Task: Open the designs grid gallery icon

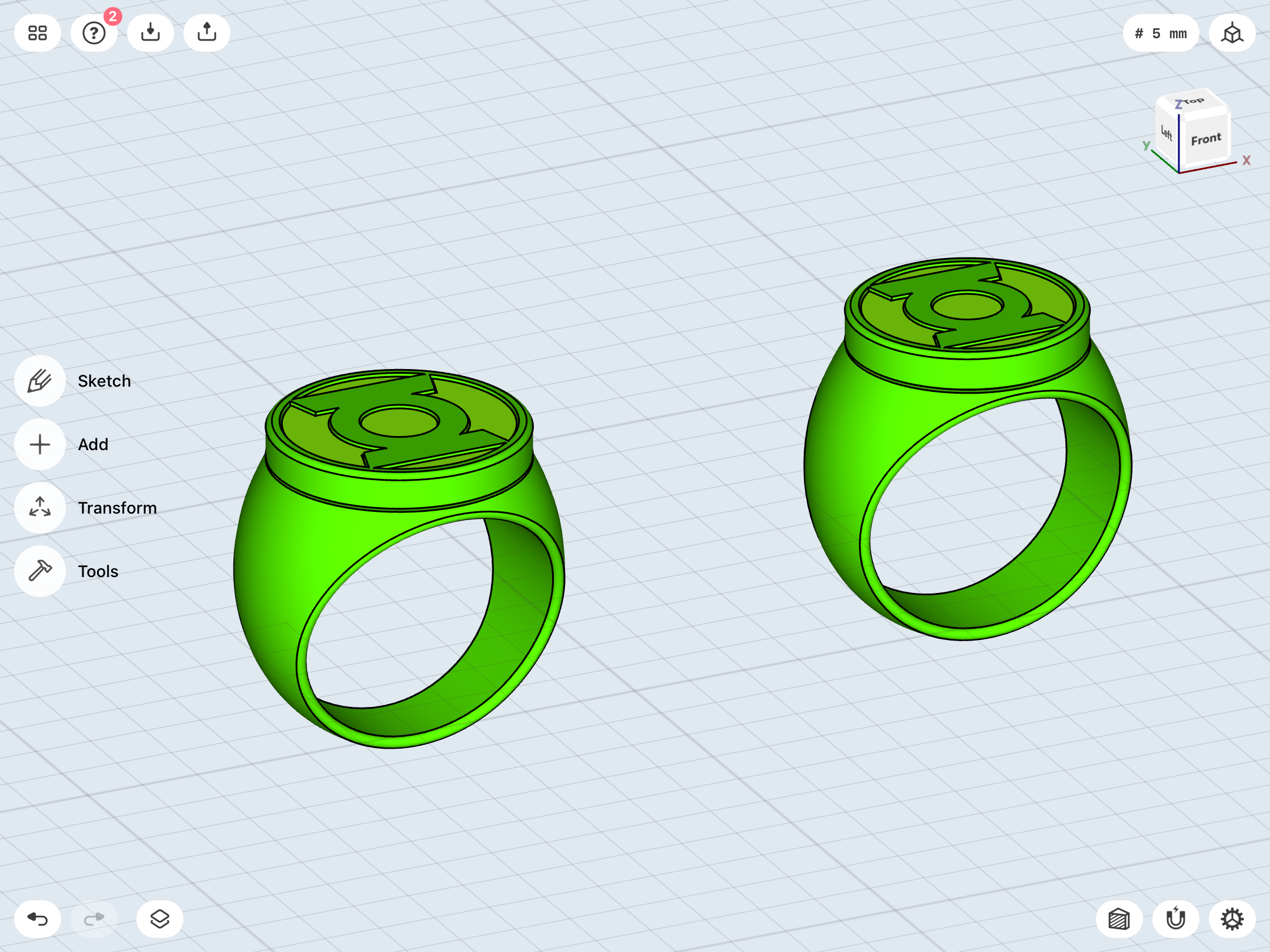Action: [38, 33]
